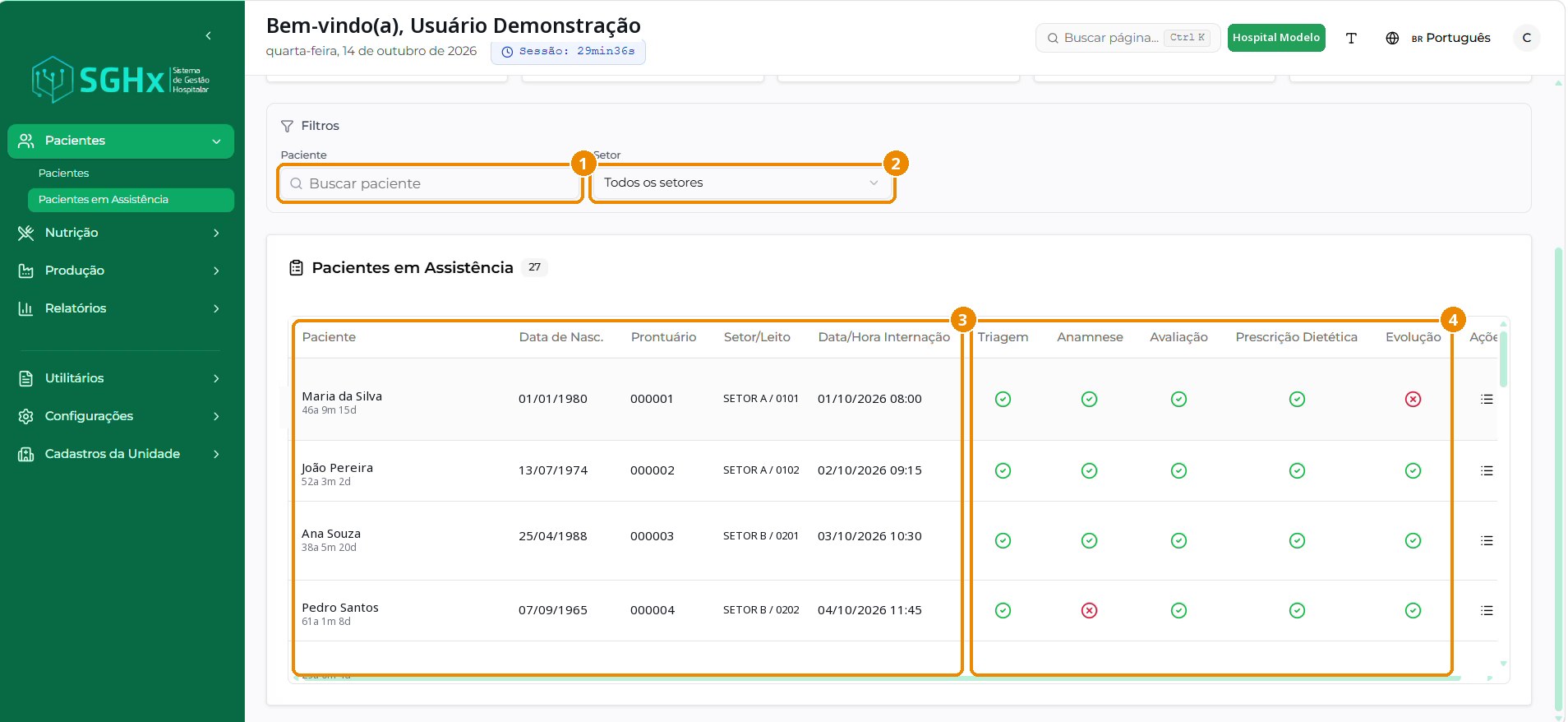Click the Filtros funnel icon
This screenshot has width=1568, height=722.
pos(287,126)
